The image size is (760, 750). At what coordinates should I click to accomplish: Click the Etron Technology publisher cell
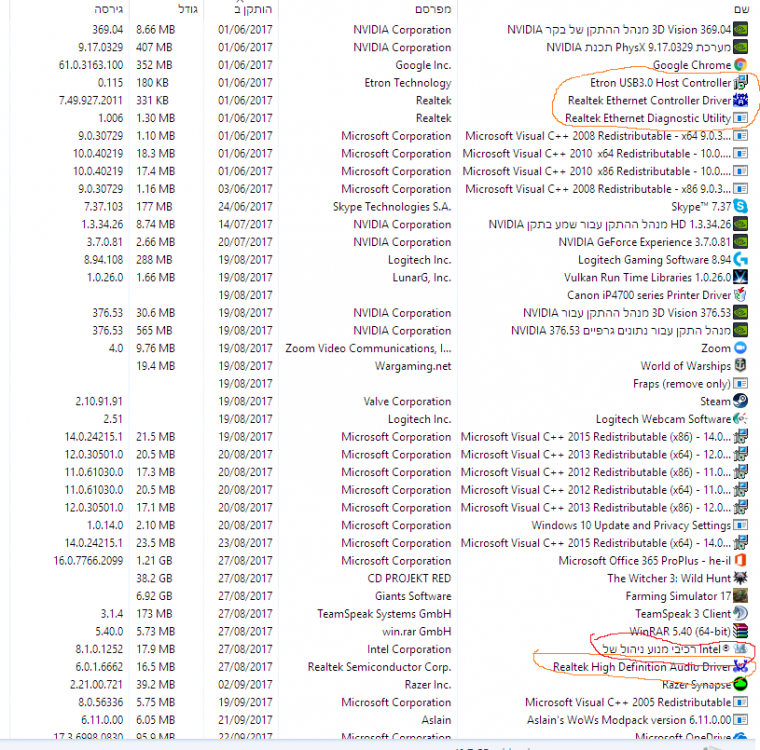tap(408, 83)
